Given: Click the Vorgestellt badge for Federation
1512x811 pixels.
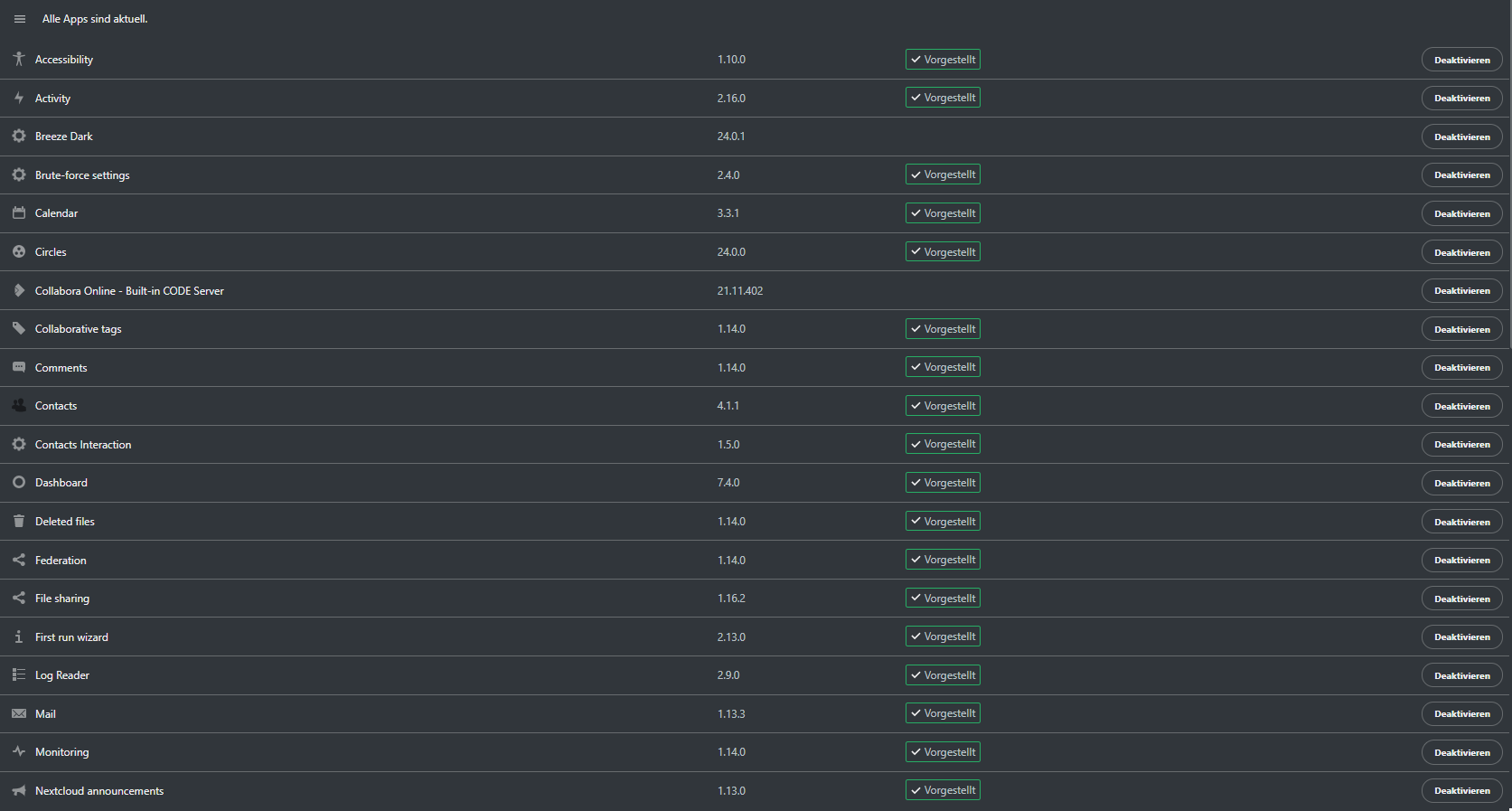Looking at the screenshot, I should pos(943,560).
